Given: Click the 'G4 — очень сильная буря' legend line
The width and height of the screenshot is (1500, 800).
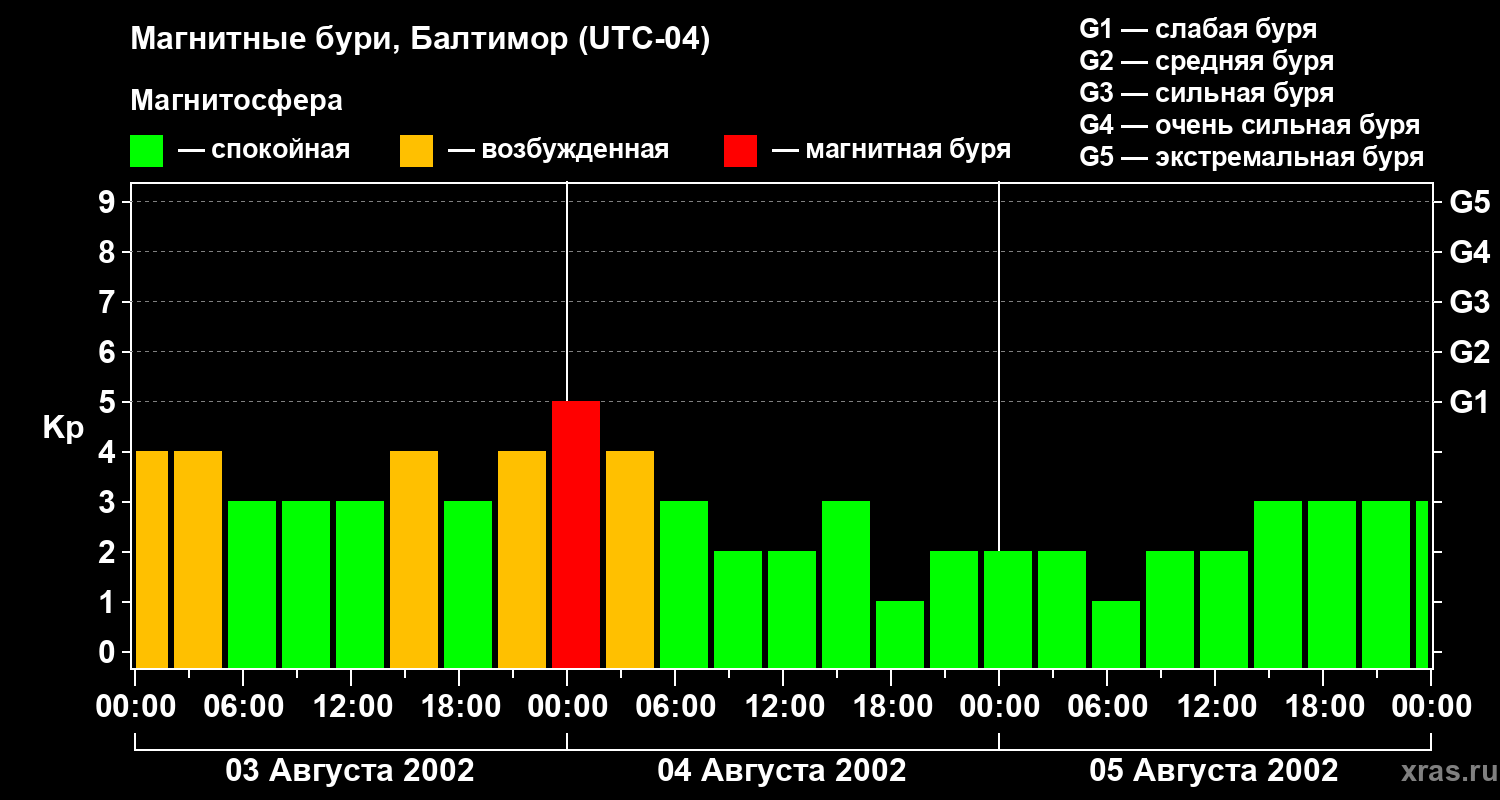Looking at the screenshot, I should point(1250,125).
